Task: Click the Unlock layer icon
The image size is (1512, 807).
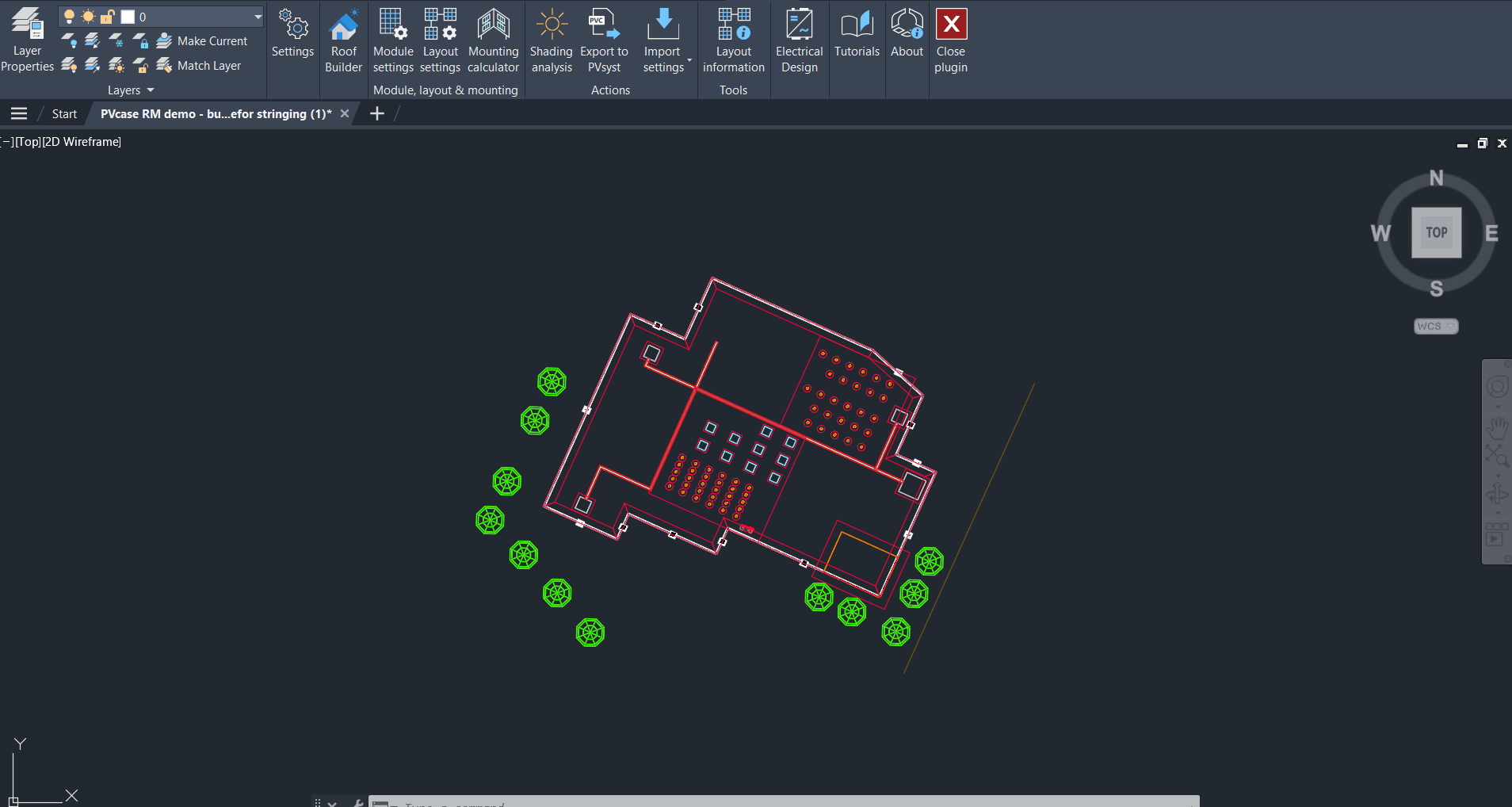Action: pyautogui.click(x=140, y=65)
